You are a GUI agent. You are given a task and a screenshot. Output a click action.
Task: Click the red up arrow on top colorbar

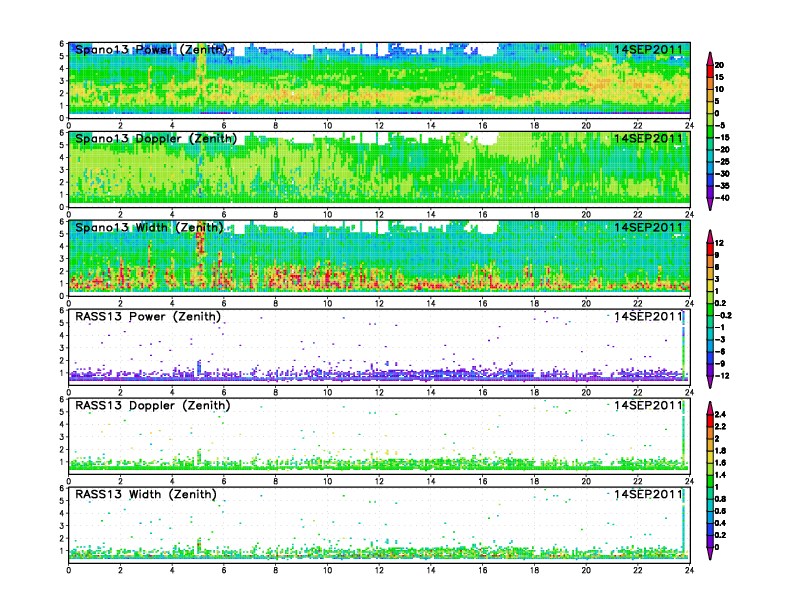click(710, 57)
